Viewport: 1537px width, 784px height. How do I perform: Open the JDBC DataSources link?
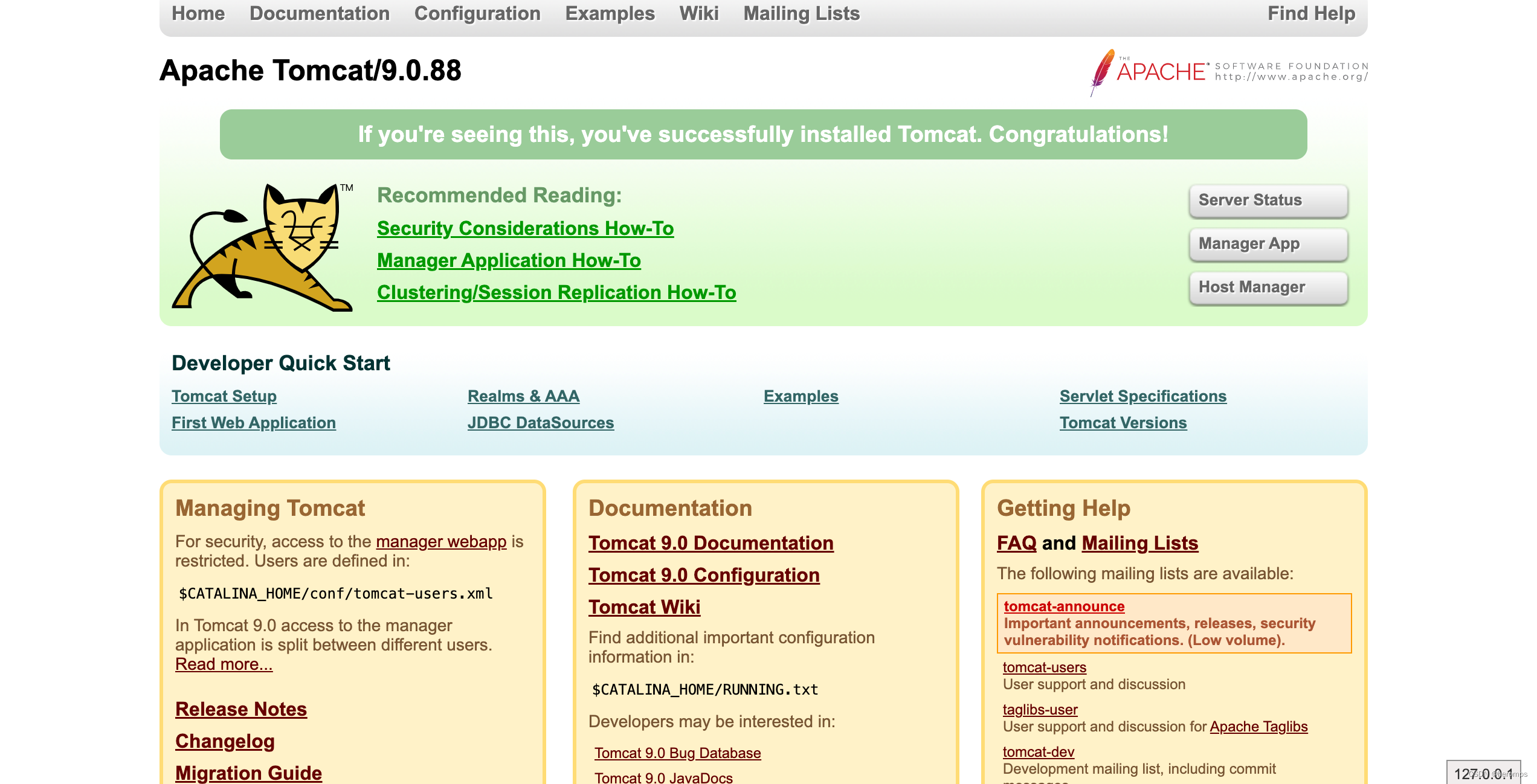pyautogui.click(x=540, y=423)
